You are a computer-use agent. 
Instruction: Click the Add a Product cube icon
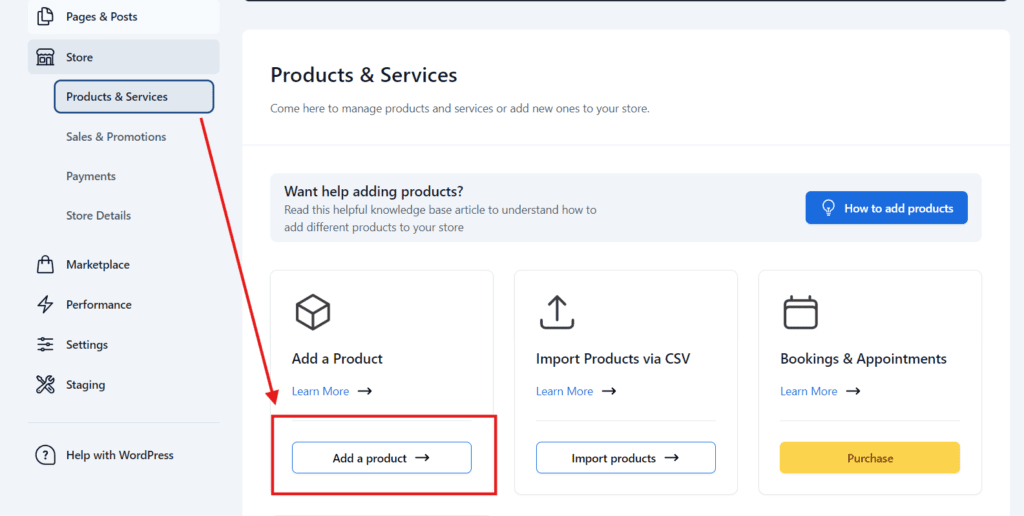coord(313,312)
